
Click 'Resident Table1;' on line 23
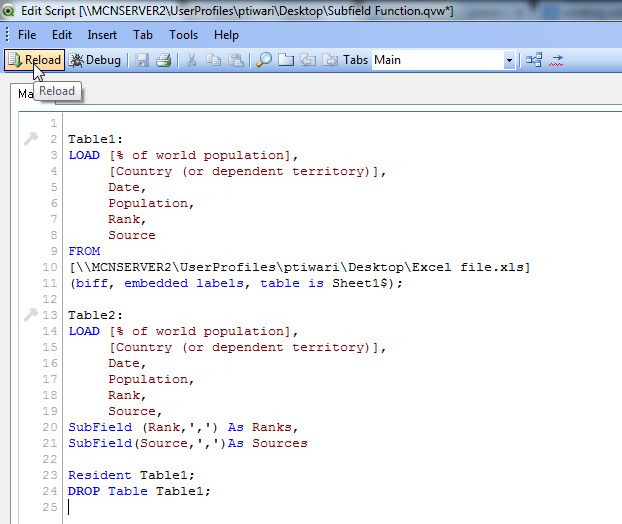coord(131,475)
